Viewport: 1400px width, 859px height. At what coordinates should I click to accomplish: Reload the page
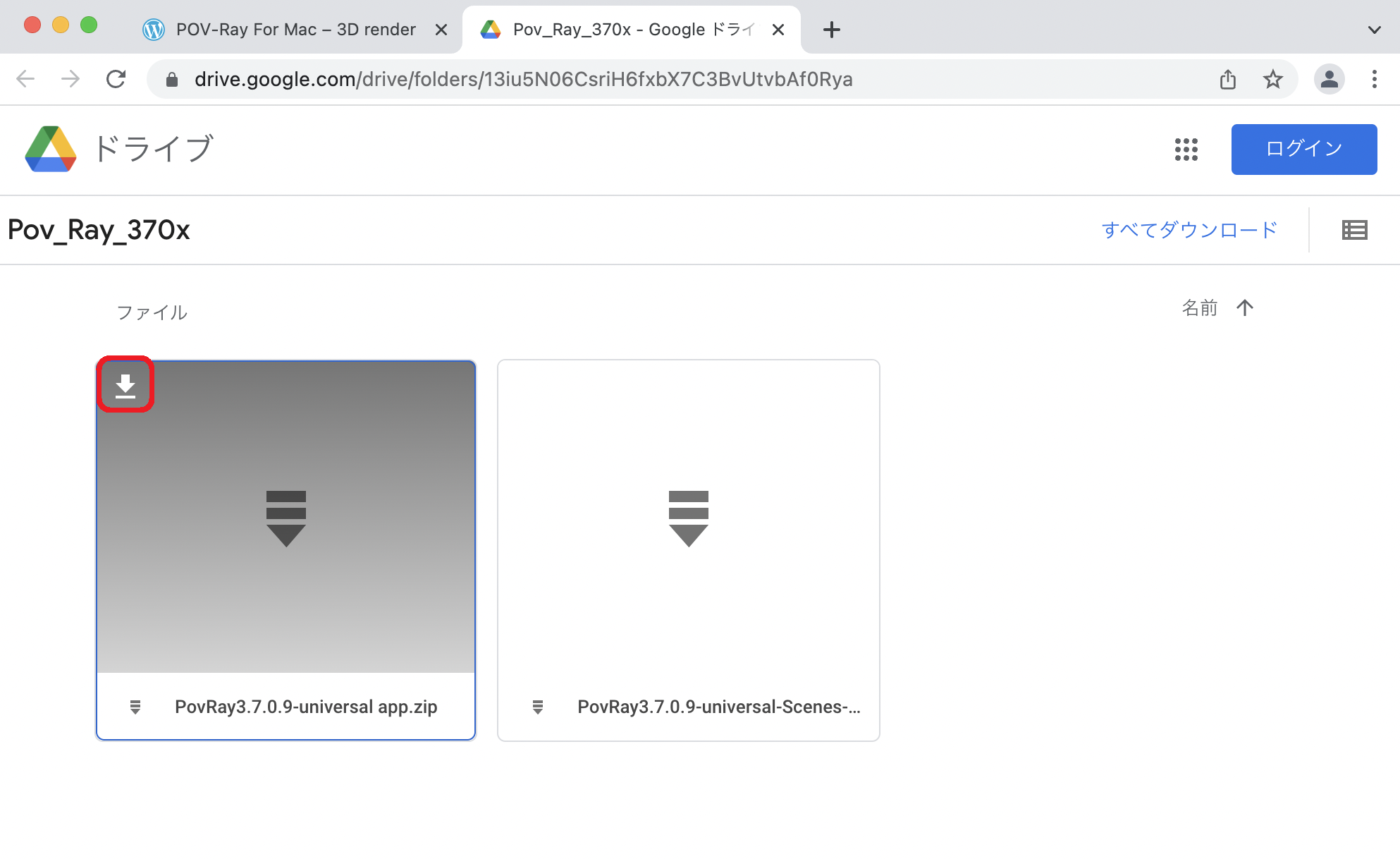click(116, 79)
